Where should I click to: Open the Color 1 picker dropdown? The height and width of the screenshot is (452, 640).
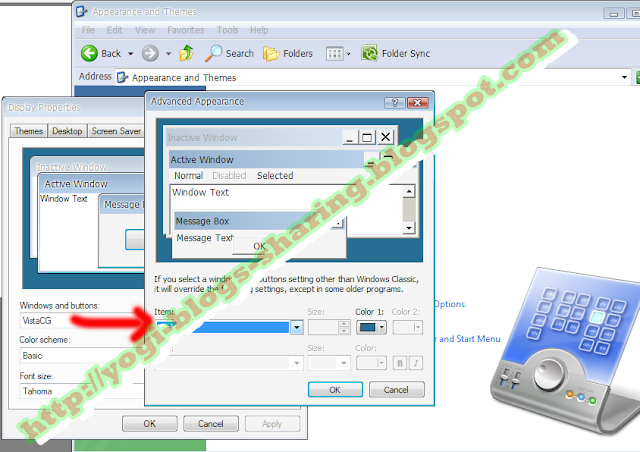[382, 327]
